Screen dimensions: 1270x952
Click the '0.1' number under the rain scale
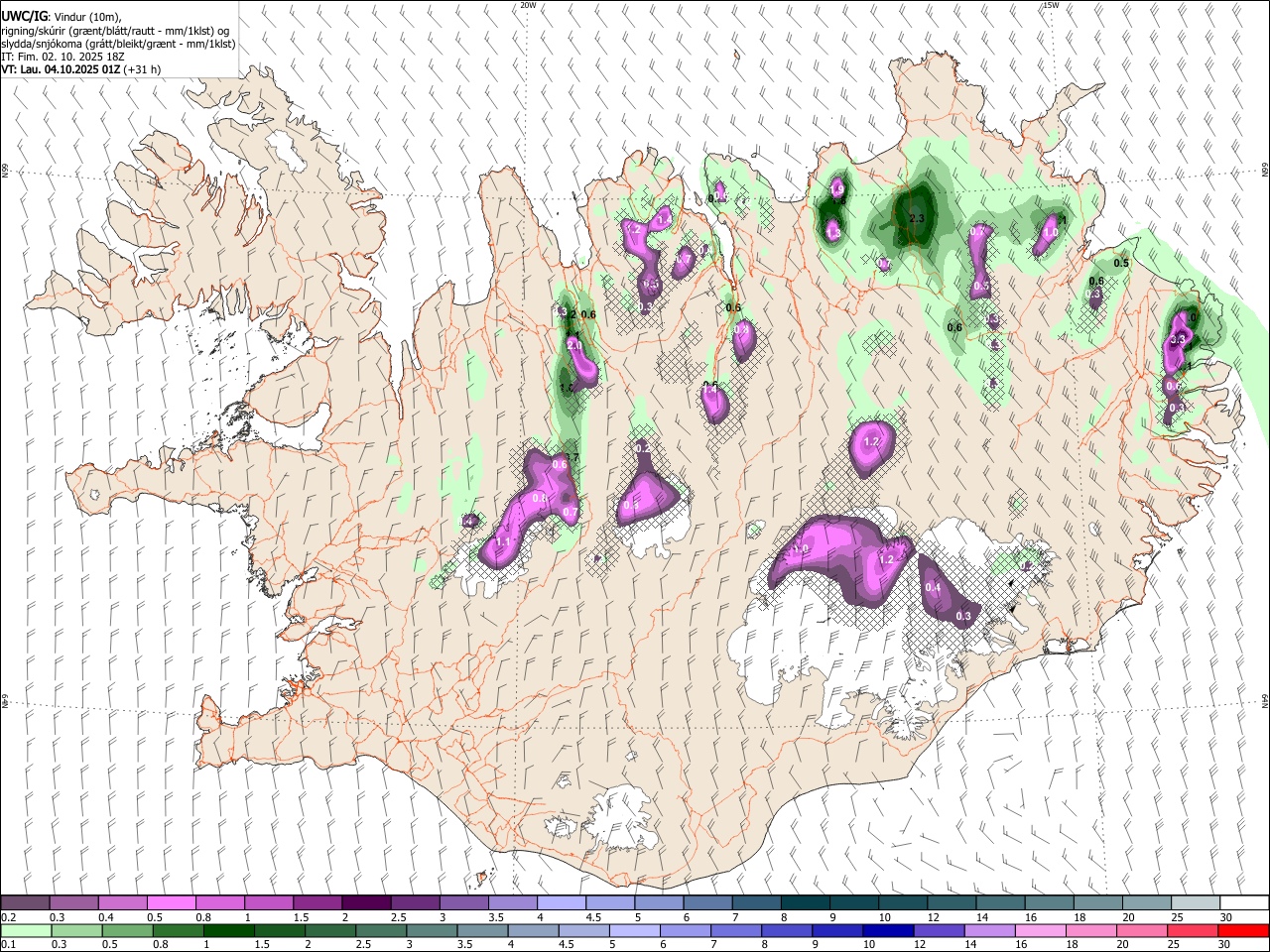[x=8, y=944]
